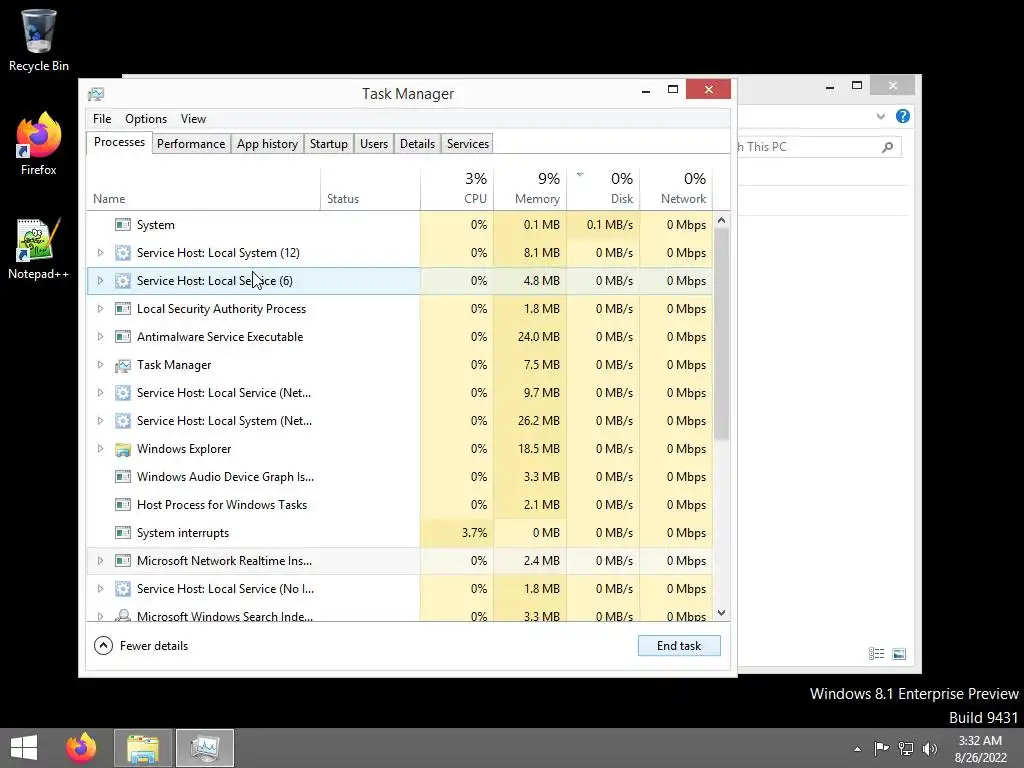Click the Explorer window search box
The width and height of the screenshot is (1024, 768).
820,147
